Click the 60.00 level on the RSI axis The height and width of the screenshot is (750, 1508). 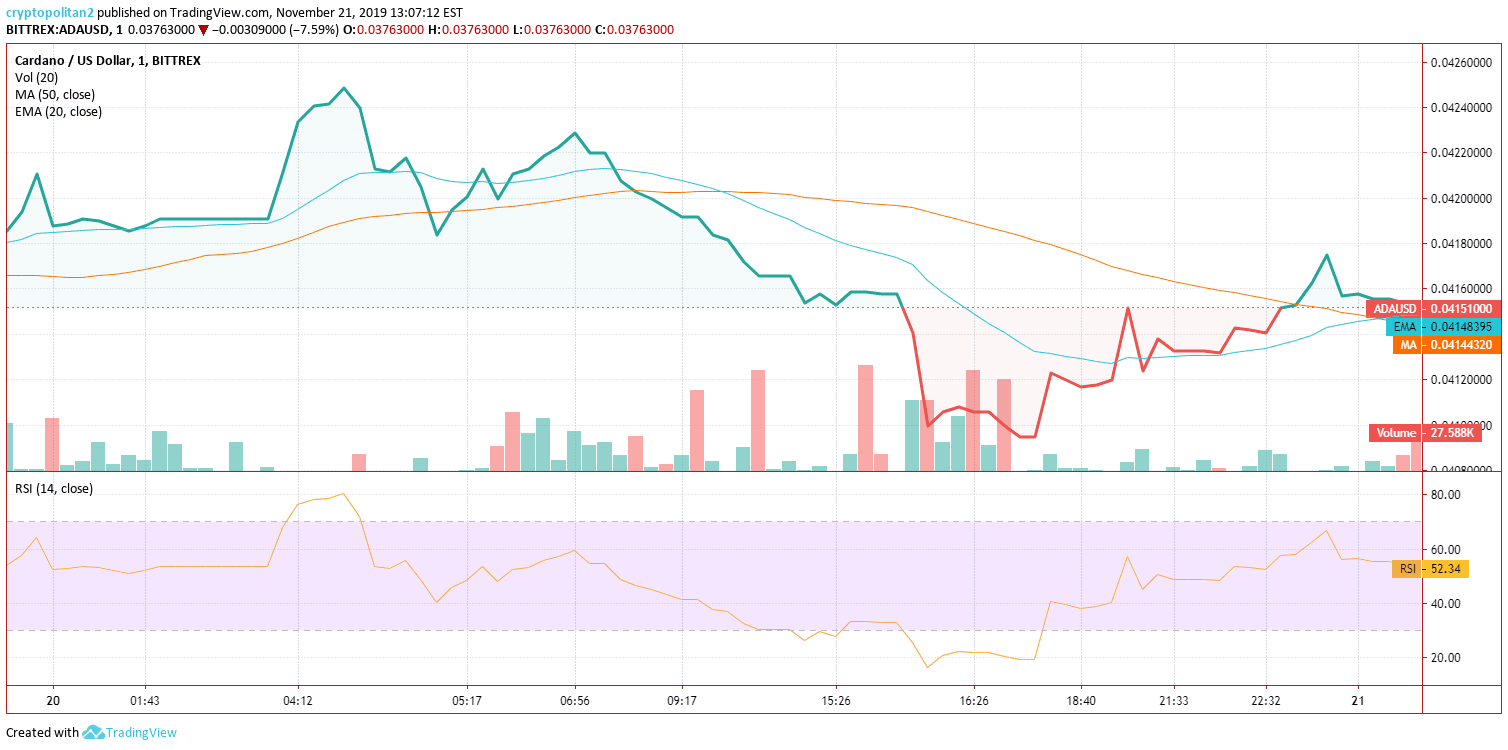pyautogui.click(x=1447, y=550)
